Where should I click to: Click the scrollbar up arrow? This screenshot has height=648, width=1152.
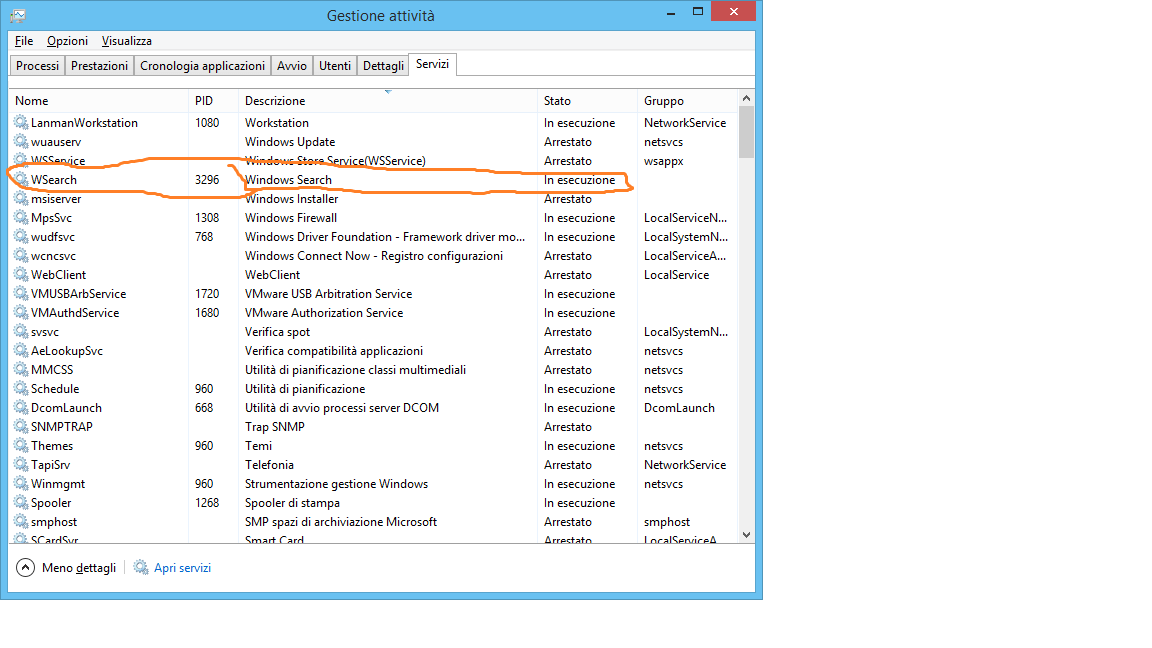746,98
